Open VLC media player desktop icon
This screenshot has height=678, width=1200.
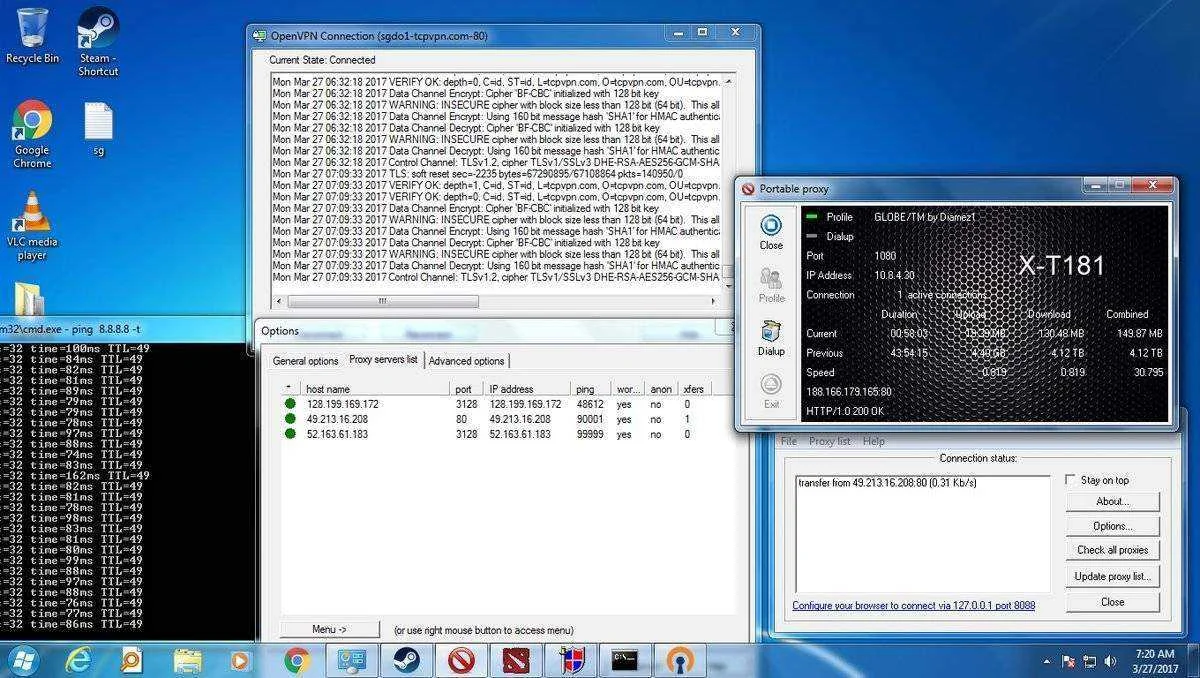(32, 226)
